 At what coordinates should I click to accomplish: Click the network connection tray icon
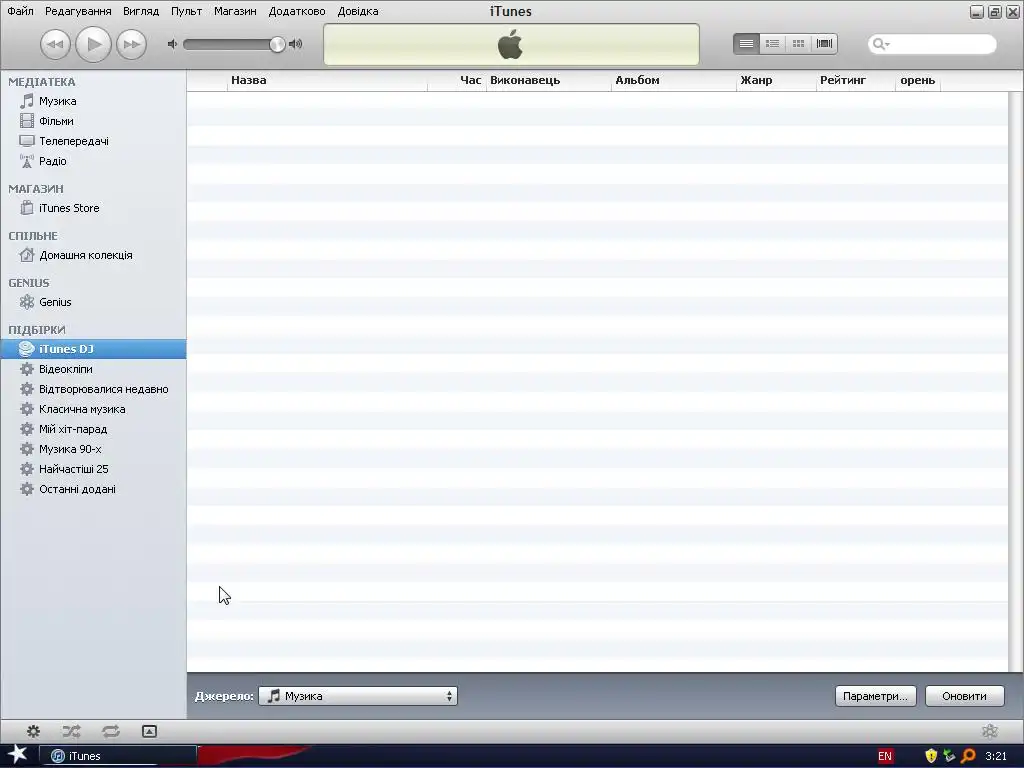[x=949, y=756]
